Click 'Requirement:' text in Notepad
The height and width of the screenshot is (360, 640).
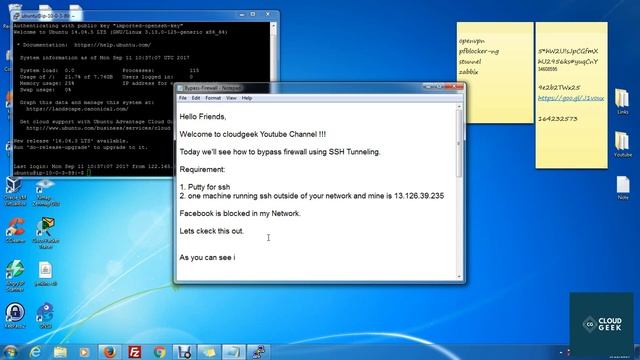(x=202, y=169)
